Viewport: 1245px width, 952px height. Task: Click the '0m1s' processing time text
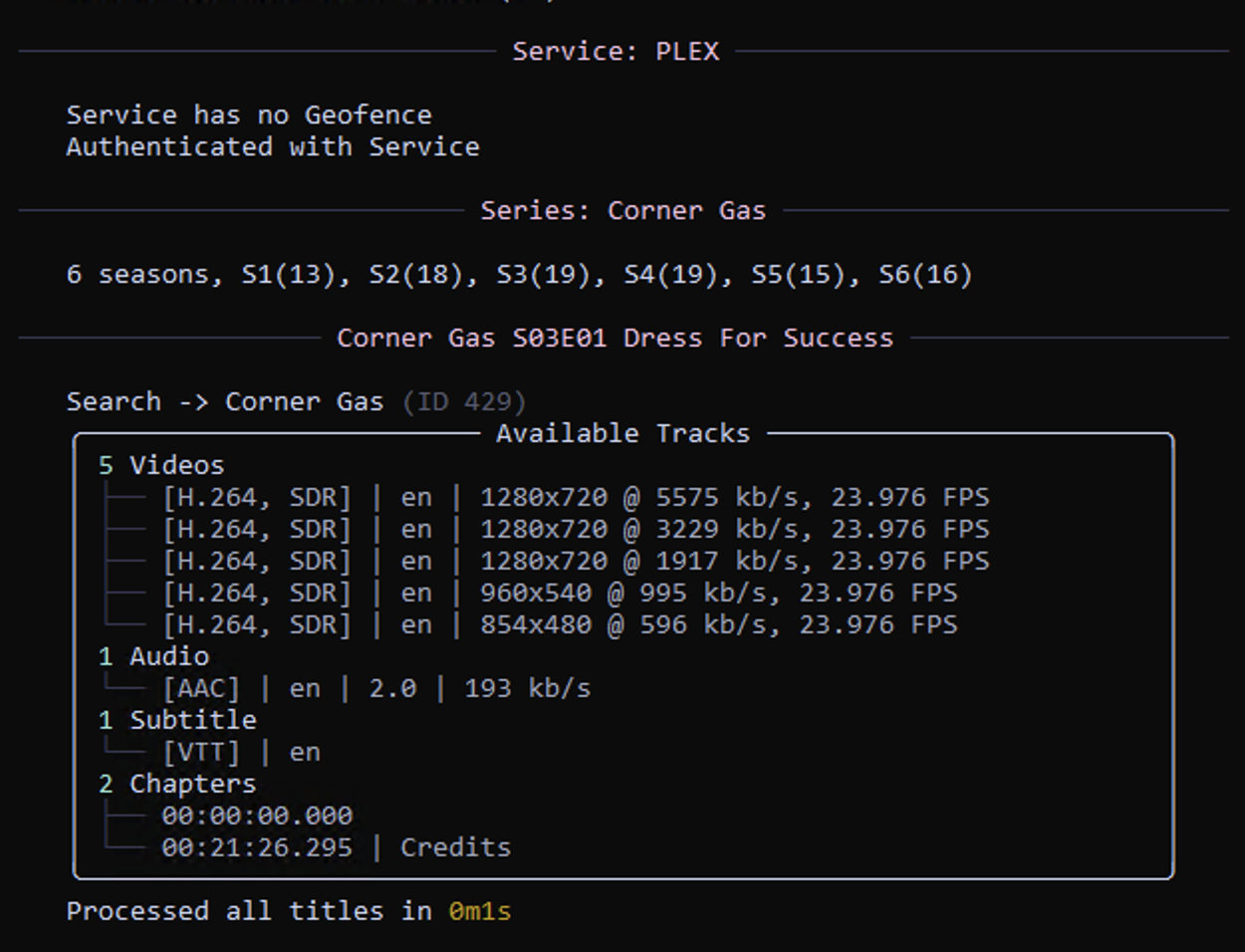point(480,912)
